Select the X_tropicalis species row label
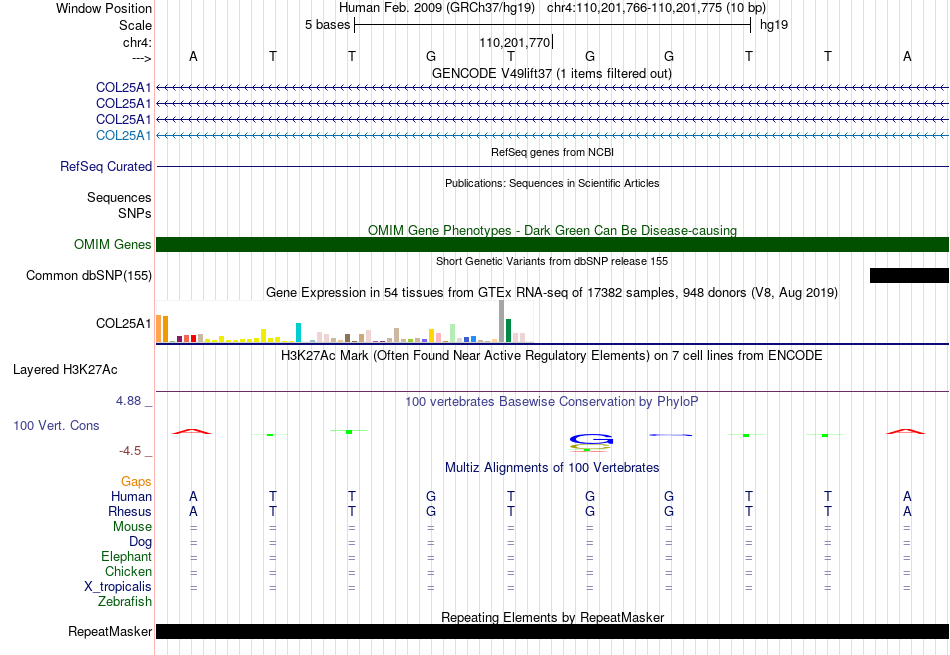Image resolution: width=950 pixels, height=655 pixels. tap(118, 587)
